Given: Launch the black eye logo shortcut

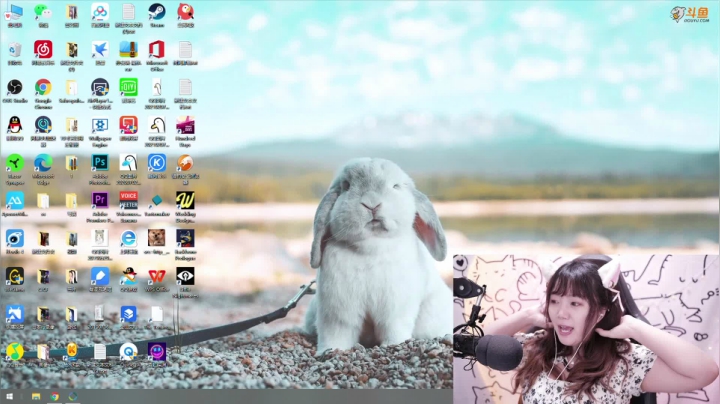Looking at the screenshot, I should click(186, 276).
